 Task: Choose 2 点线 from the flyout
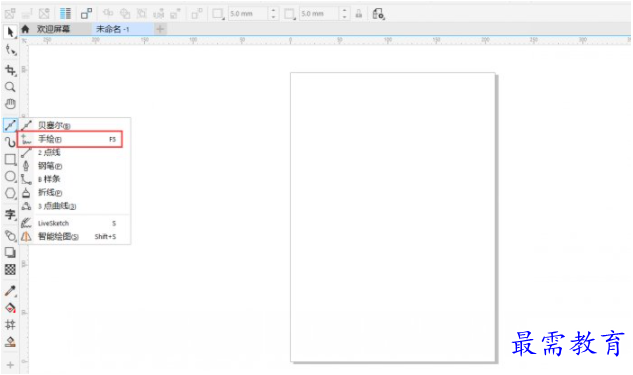click(74, 153)
